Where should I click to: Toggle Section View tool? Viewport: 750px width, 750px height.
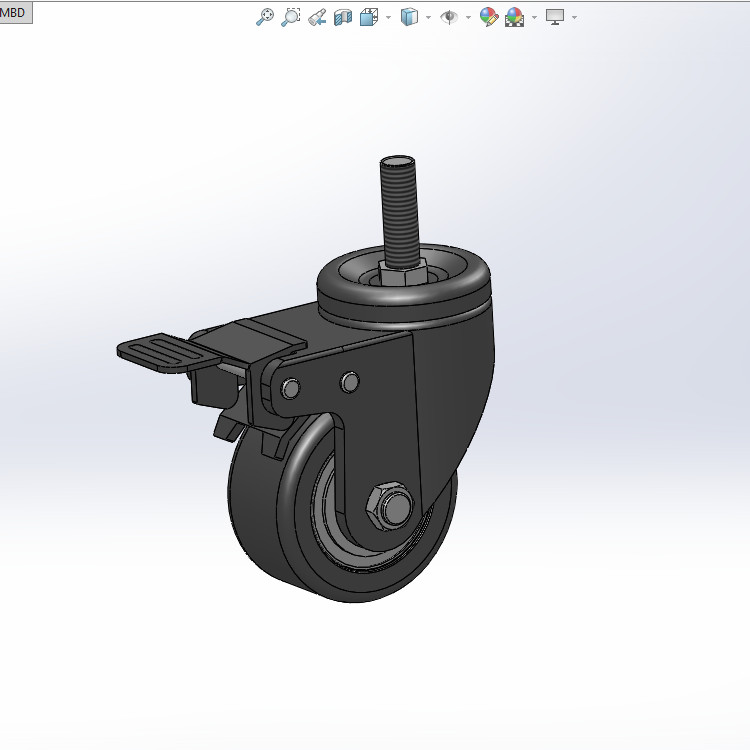pos(343,17)
